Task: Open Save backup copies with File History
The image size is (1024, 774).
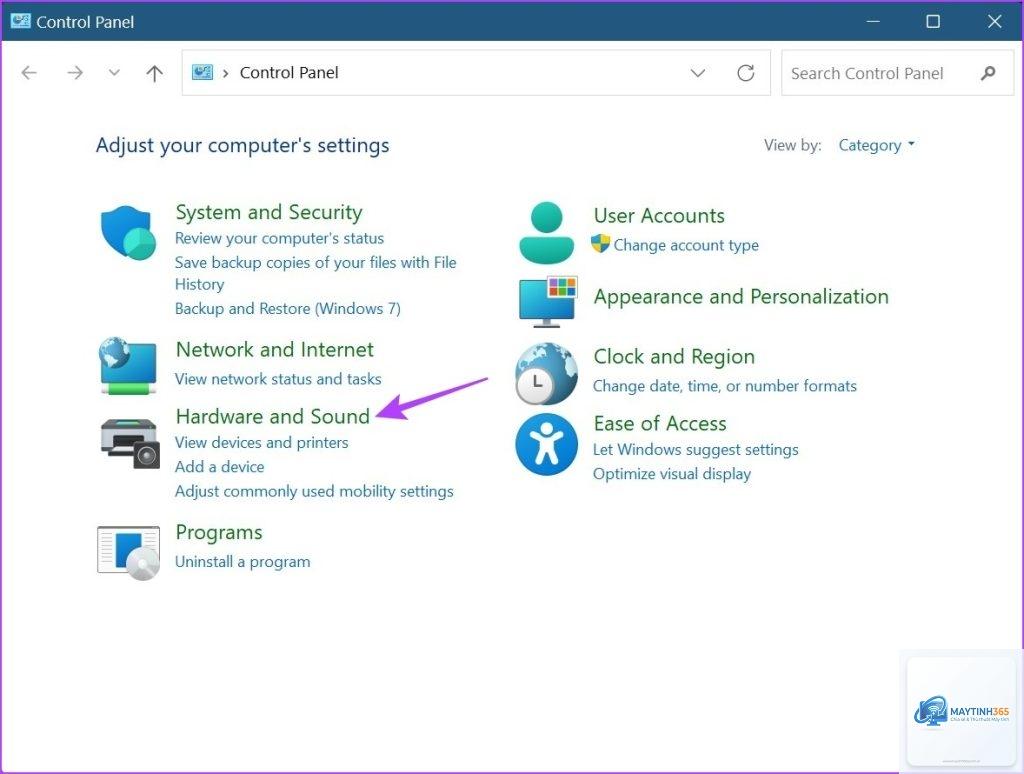Action: 315,273
